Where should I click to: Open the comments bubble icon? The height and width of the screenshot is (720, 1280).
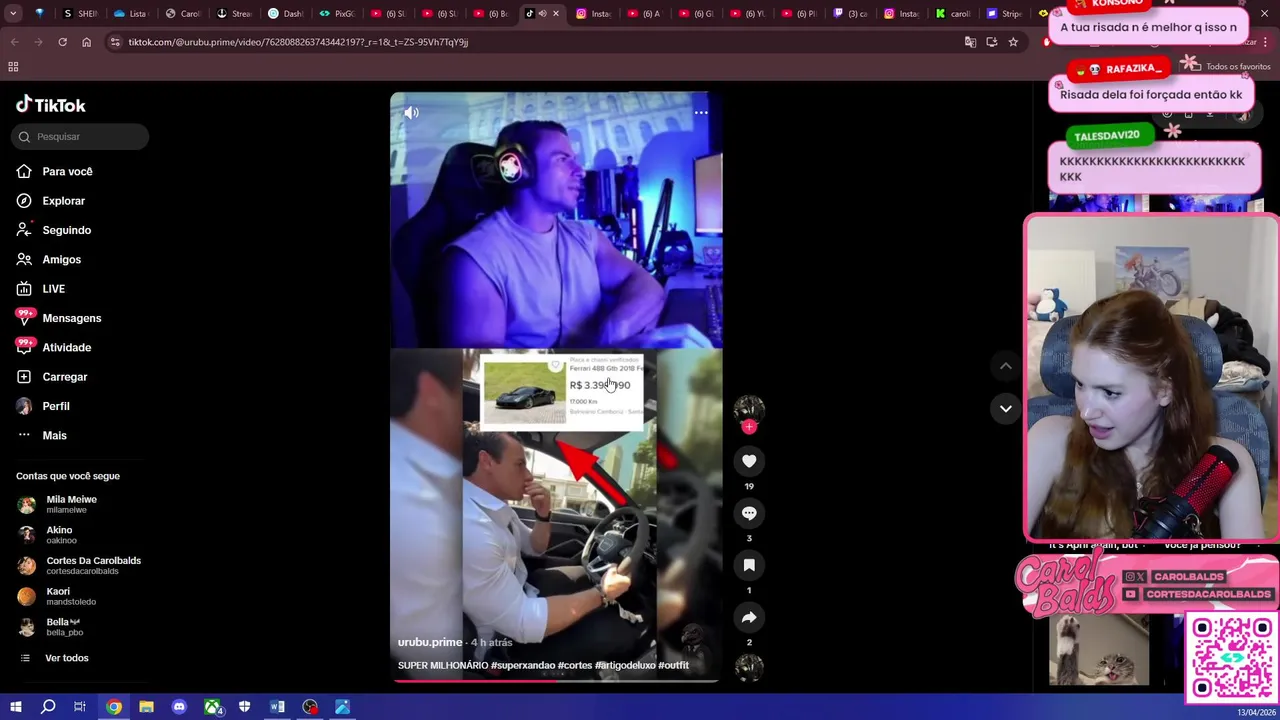click(x=749, y=513)
